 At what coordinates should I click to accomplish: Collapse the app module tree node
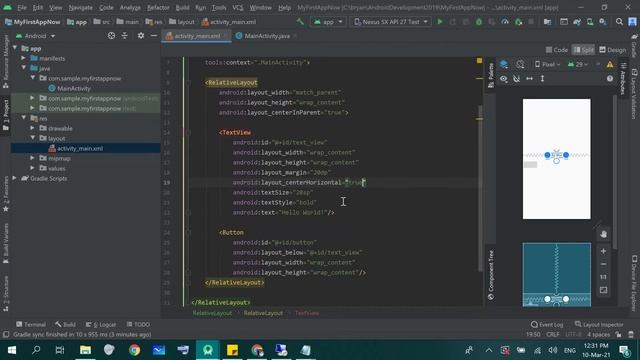point(15,48)
